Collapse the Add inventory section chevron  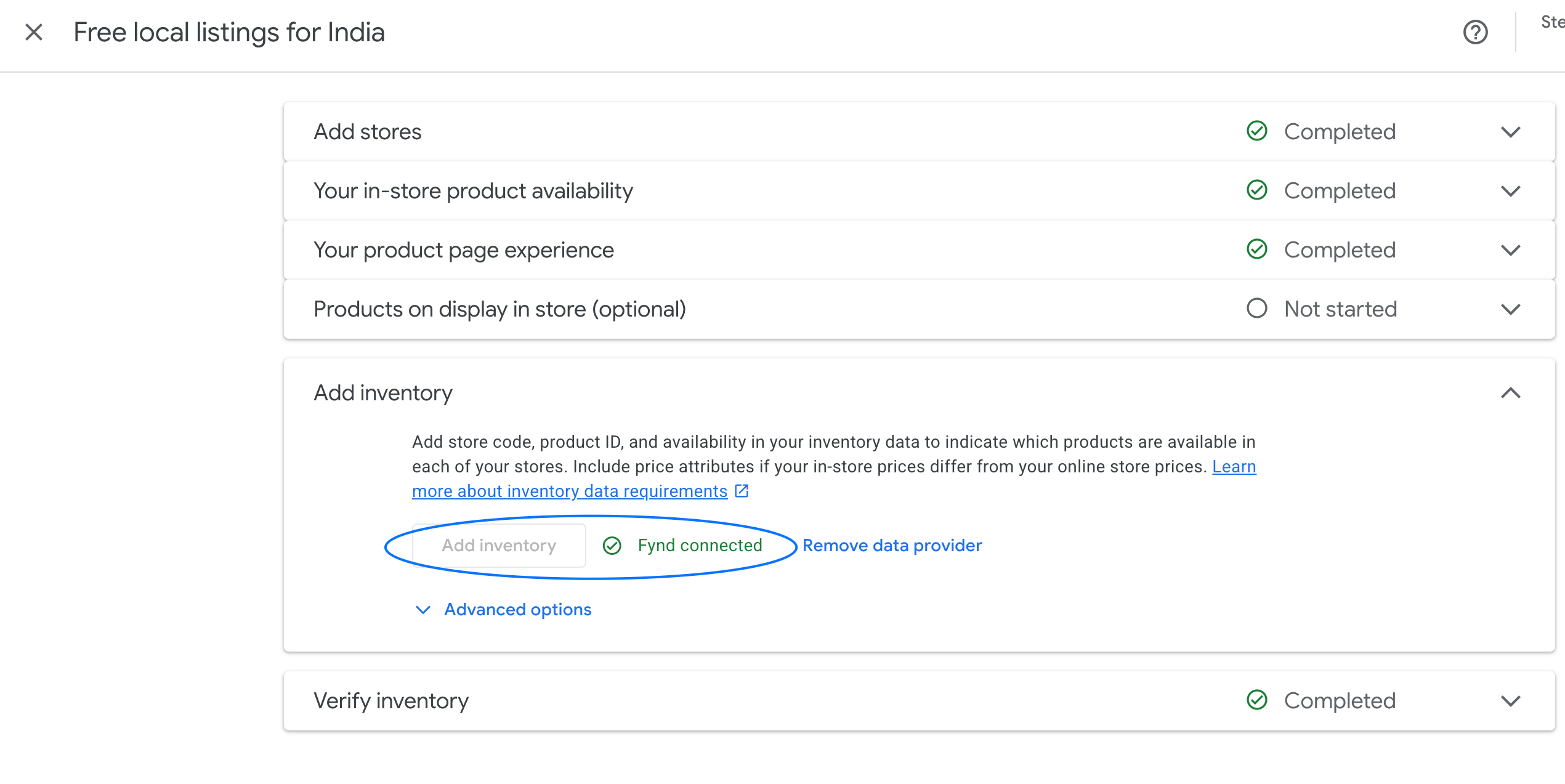(1510, 393)
